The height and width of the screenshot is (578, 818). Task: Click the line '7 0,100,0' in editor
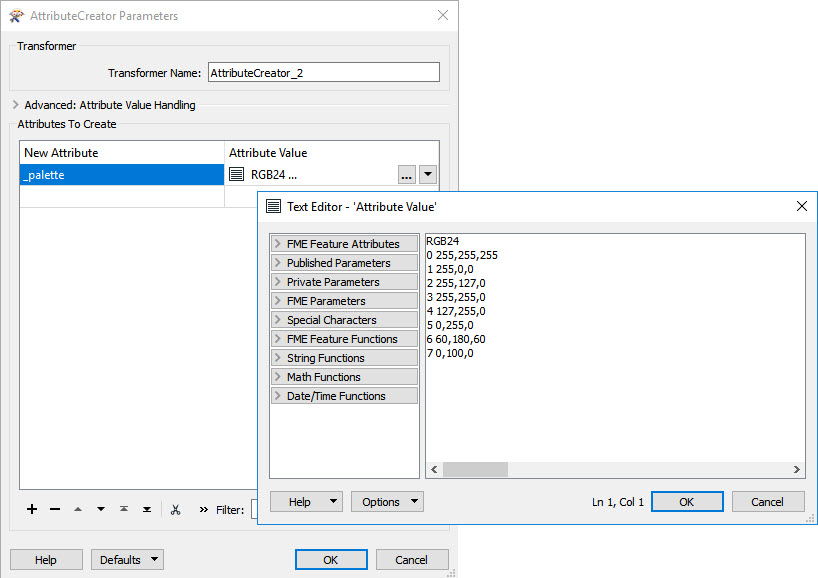click(450, 353)
